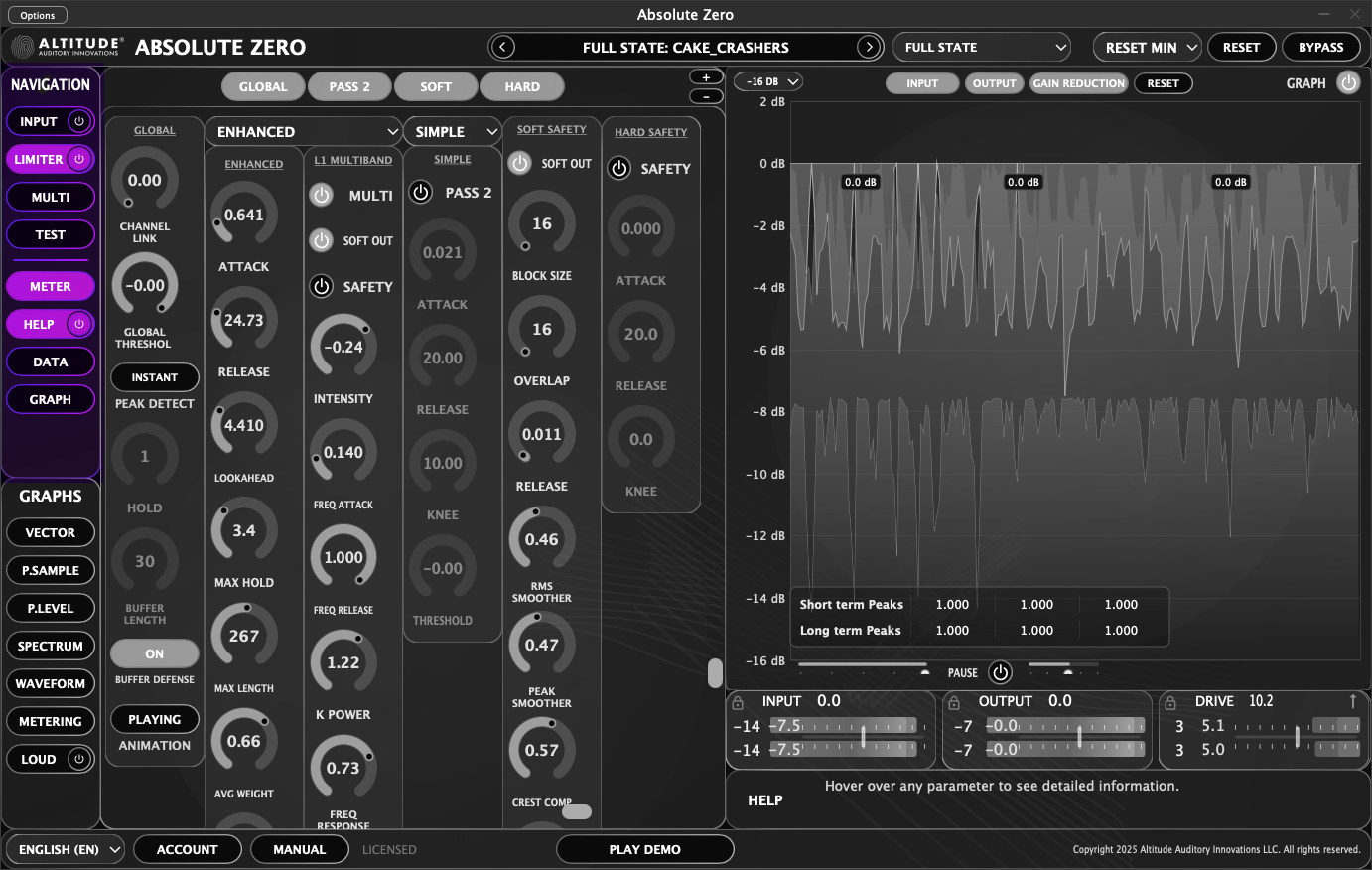Click the RESET MIN button
The width and height of the screenshot is (1372, 870).
pyautogui.click(x=1147, y=47)
